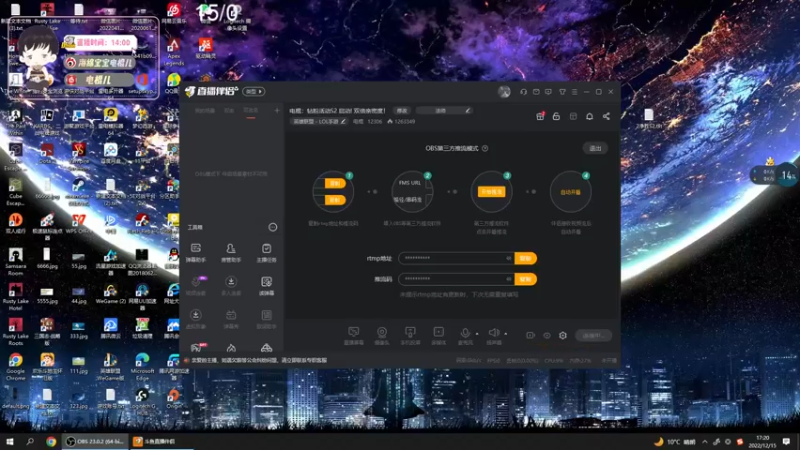
Task: Click the share icon
Action: click(606, 116)
